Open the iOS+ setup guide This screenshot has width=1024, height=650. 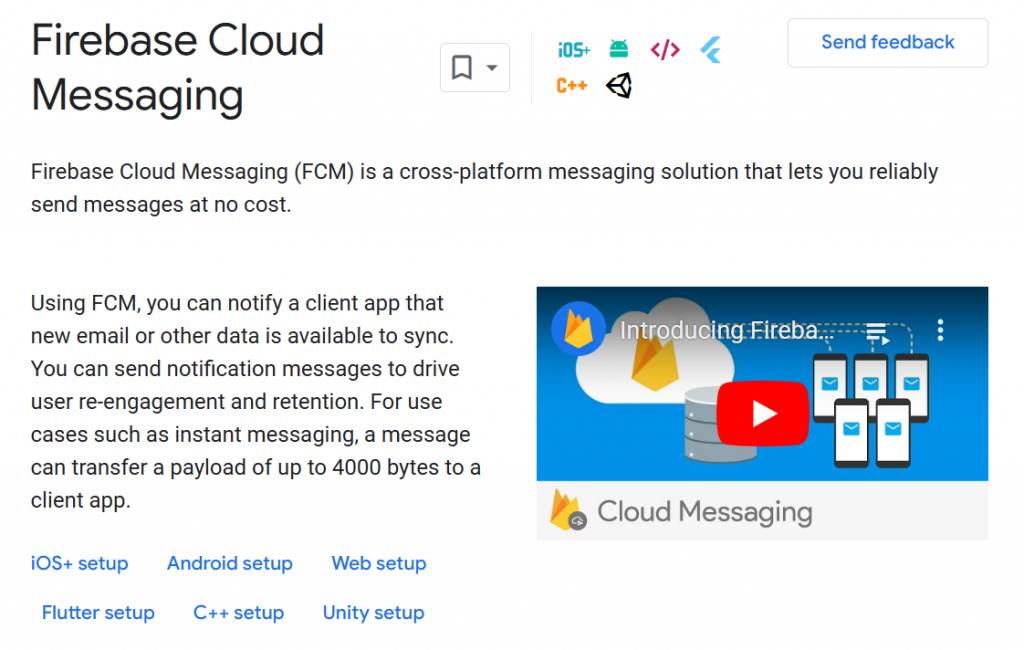[x=79, y=563]
